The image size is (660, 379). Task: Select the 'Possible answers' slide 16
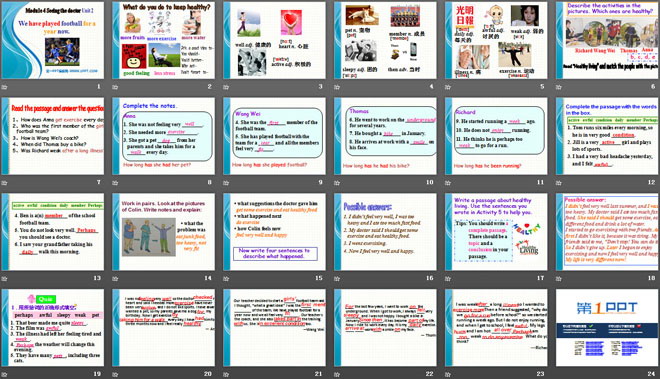(x=385, y=232)
